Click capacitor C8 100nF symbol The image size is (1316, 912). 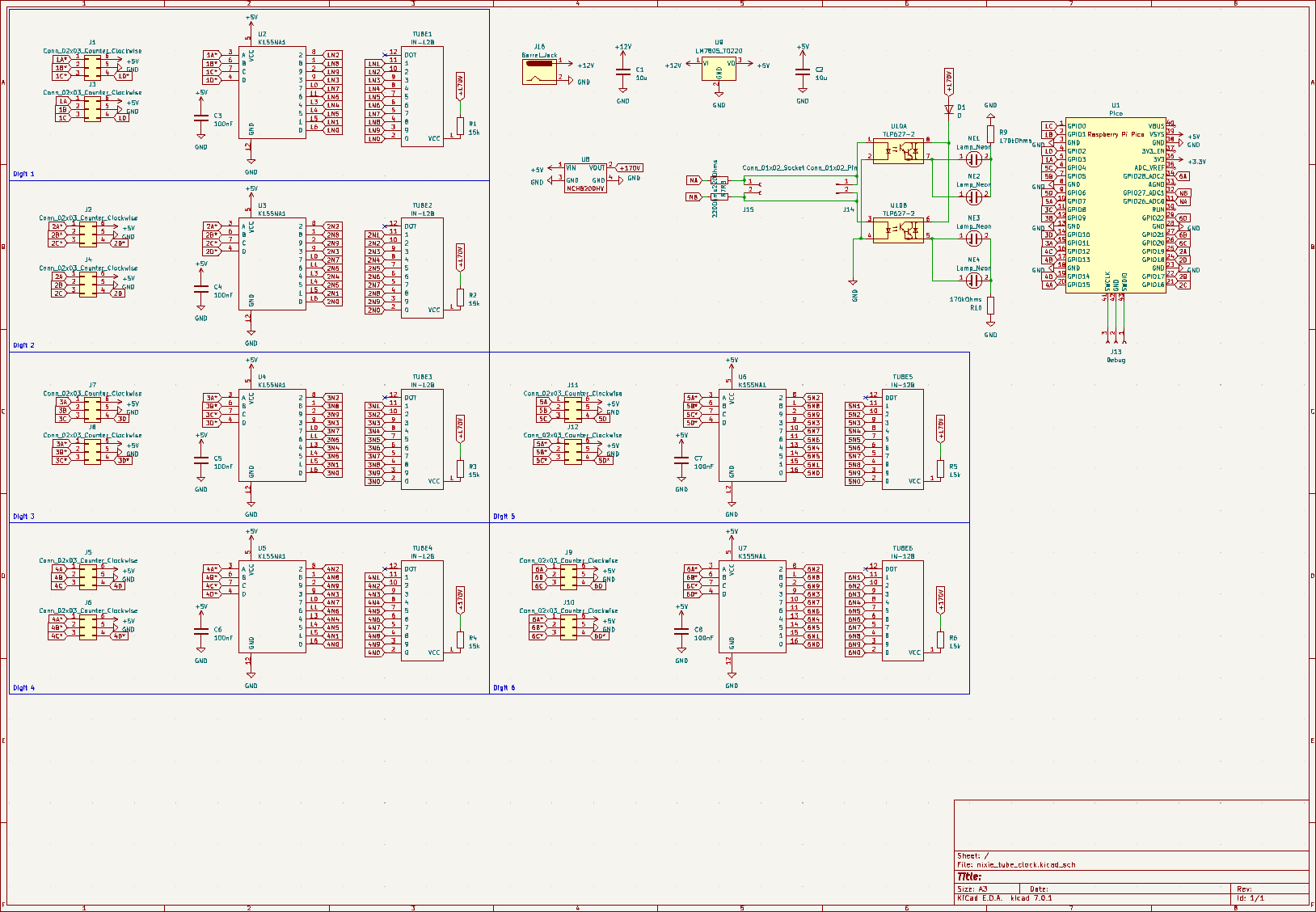tap(681, 633)
